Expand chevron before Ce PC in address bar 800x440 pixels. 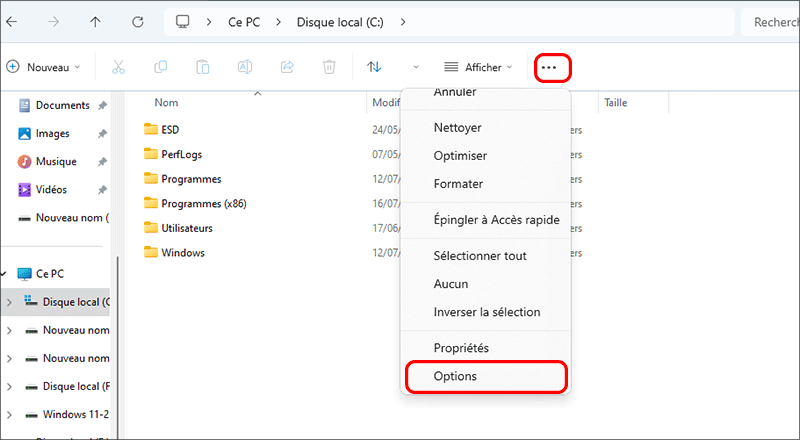point(209,22)
